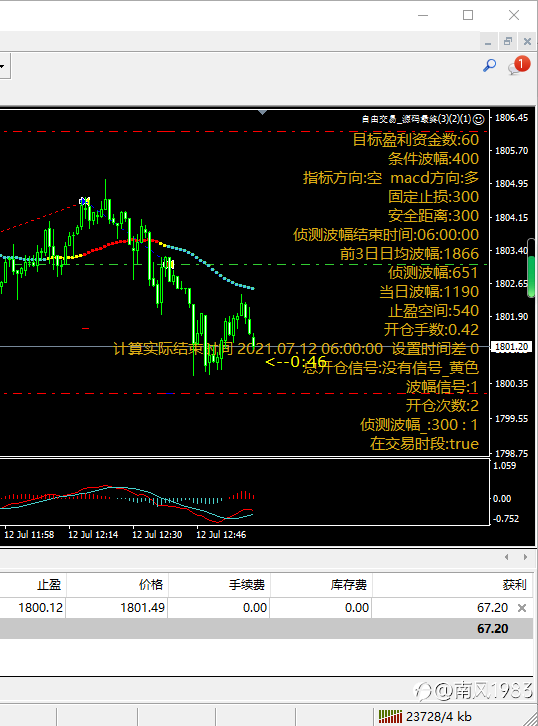This screenshot has height=726, width=538.
Task: Click the connection status 23728/4 kb indicator
Action: coord(424,716)
